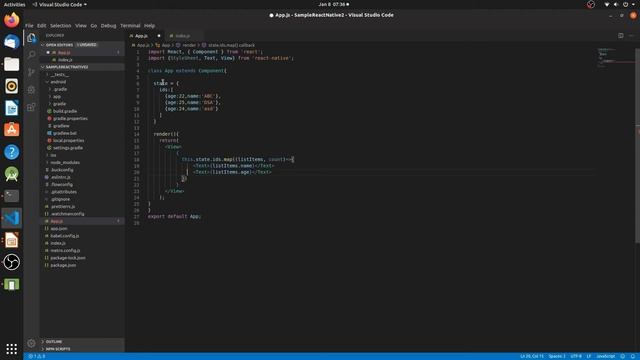Open notifications bell in status bar
The width and height of the screenshot is (640, 360).
633,356
